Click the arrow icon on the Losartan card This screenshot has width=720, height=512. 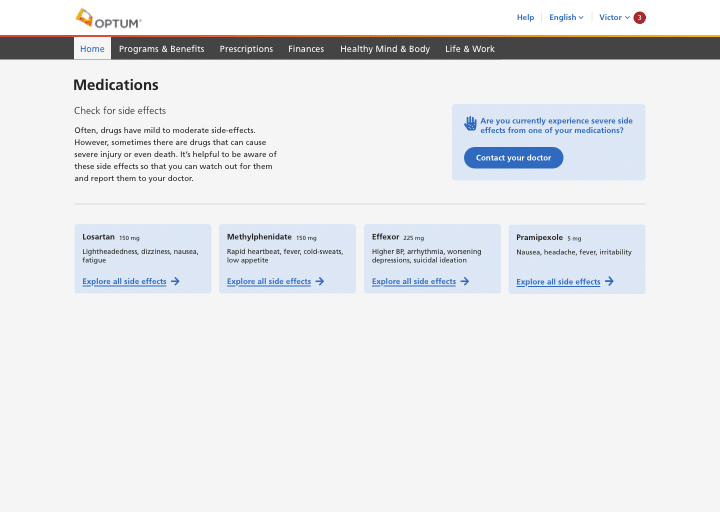pos(175,282)
